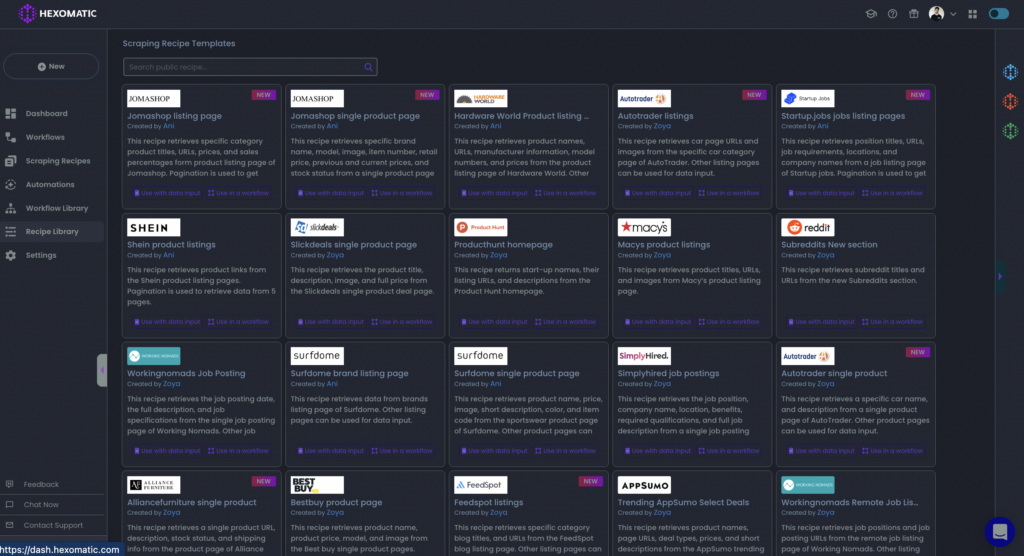Click the Autotrader listings logo thumbnail
This screenshot has width=1024, height=556.
point(644,99)
